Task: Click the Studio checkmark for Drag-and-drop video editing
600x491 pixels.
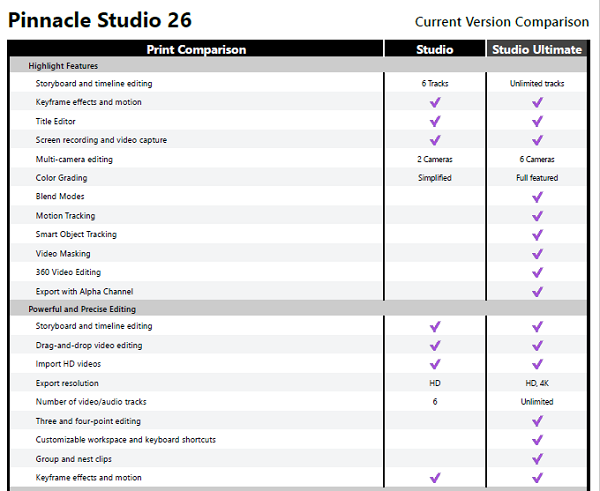Action: 435,345
